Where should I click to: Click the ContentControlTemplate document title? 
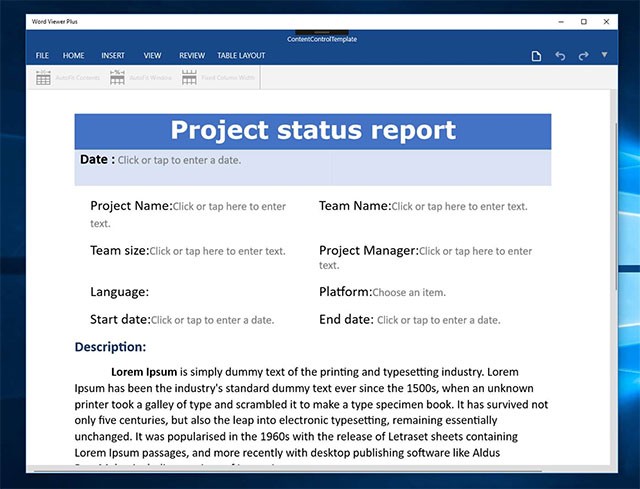click(322, 39)
